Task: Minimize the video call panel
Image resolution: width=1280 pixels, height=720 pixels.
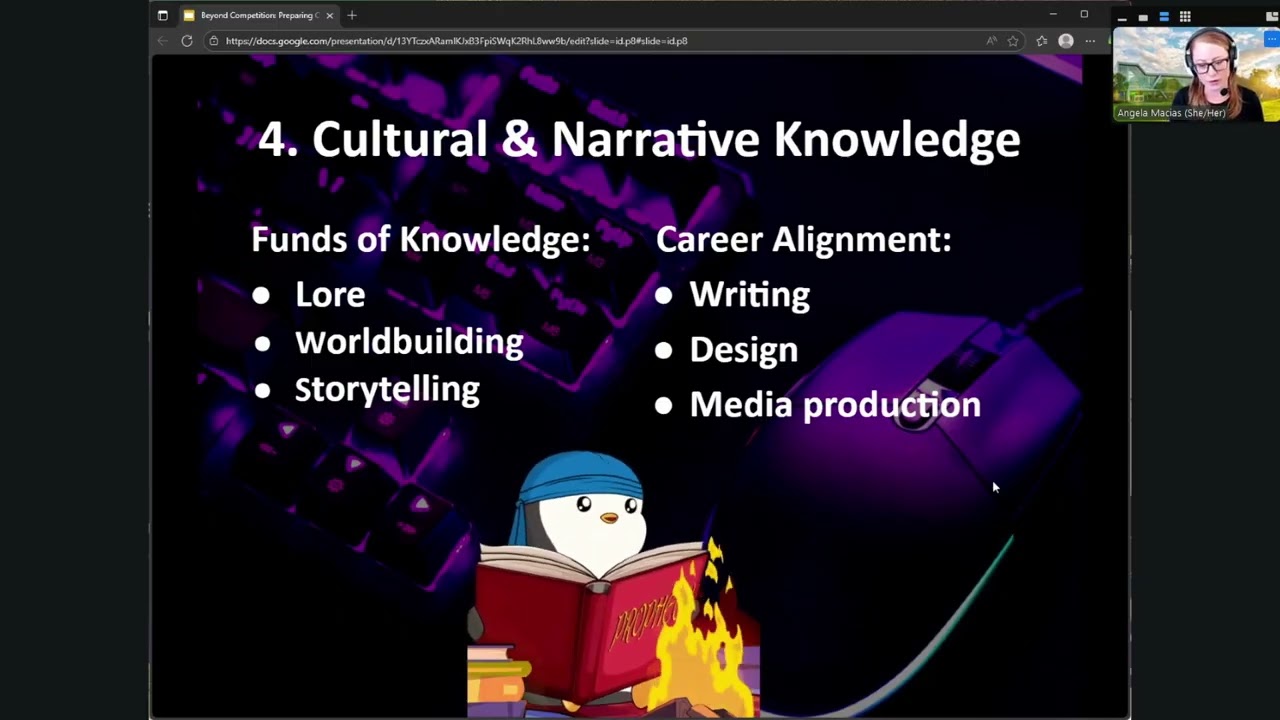Action: pyautogui.click(x=1122, y=17)
